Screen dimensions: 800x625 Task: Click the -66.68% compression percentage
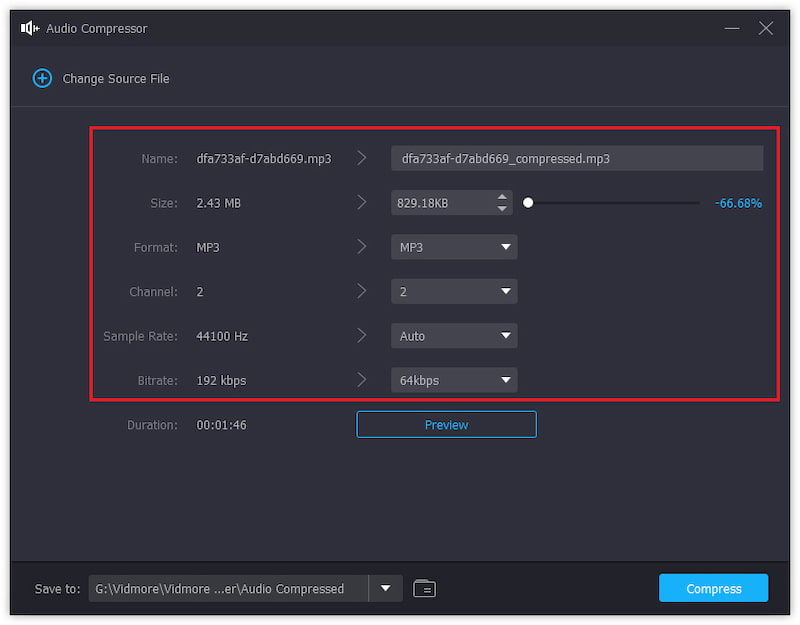738,203
